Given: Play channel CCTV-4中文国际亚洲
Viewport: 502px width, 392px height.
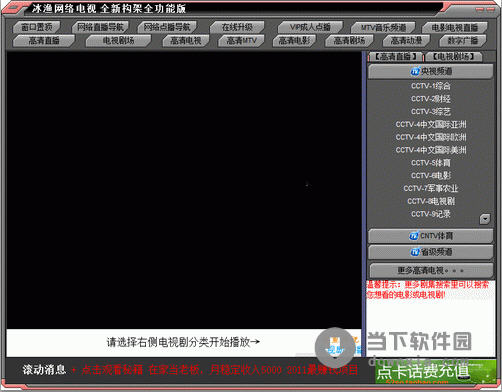Looking at the screenshot, I should [431, 124].
